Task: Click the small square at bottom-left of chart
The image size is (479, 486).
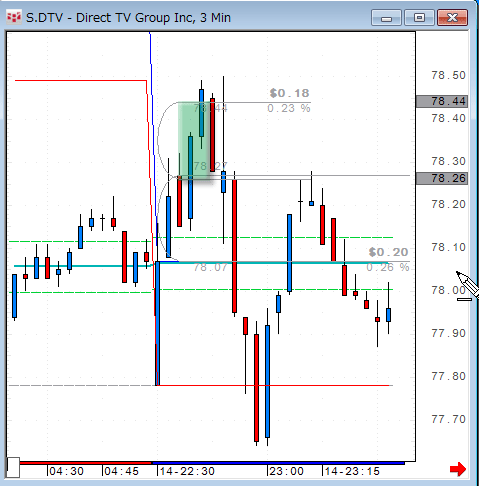Action: [x=13, y=467]
